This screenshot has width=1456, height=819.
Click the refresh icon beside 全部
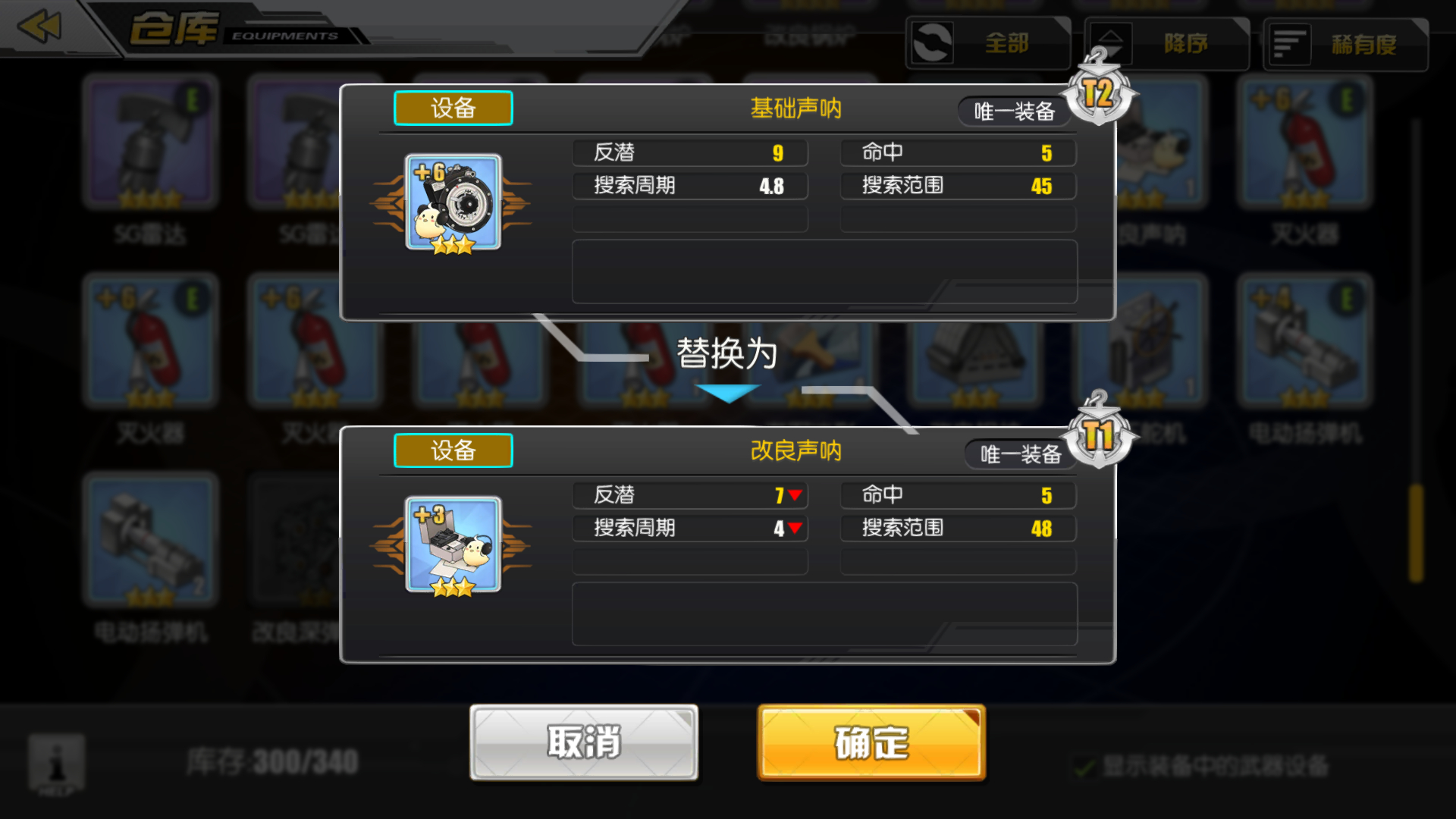click(932, 42)
